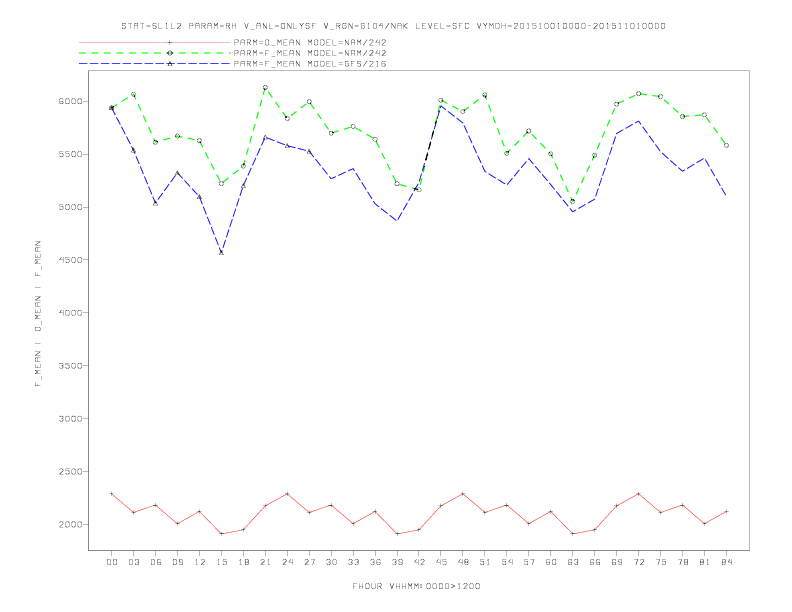Click green NAM circle marker at hour 84
The image size is (792, 612).
pyautogui.click(x=726, y=145)
